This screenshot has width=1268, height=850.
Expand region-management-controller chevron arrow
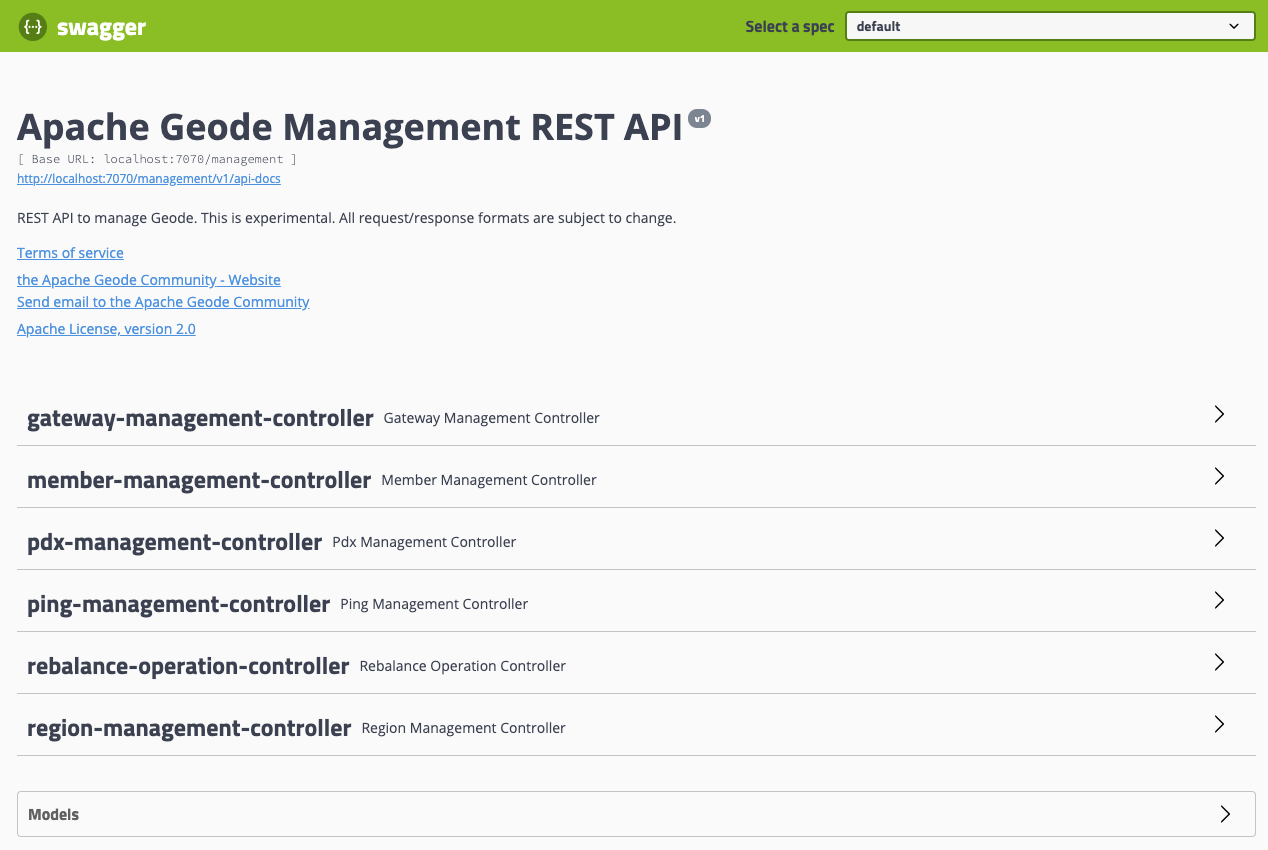click(x=1219, y=725)
